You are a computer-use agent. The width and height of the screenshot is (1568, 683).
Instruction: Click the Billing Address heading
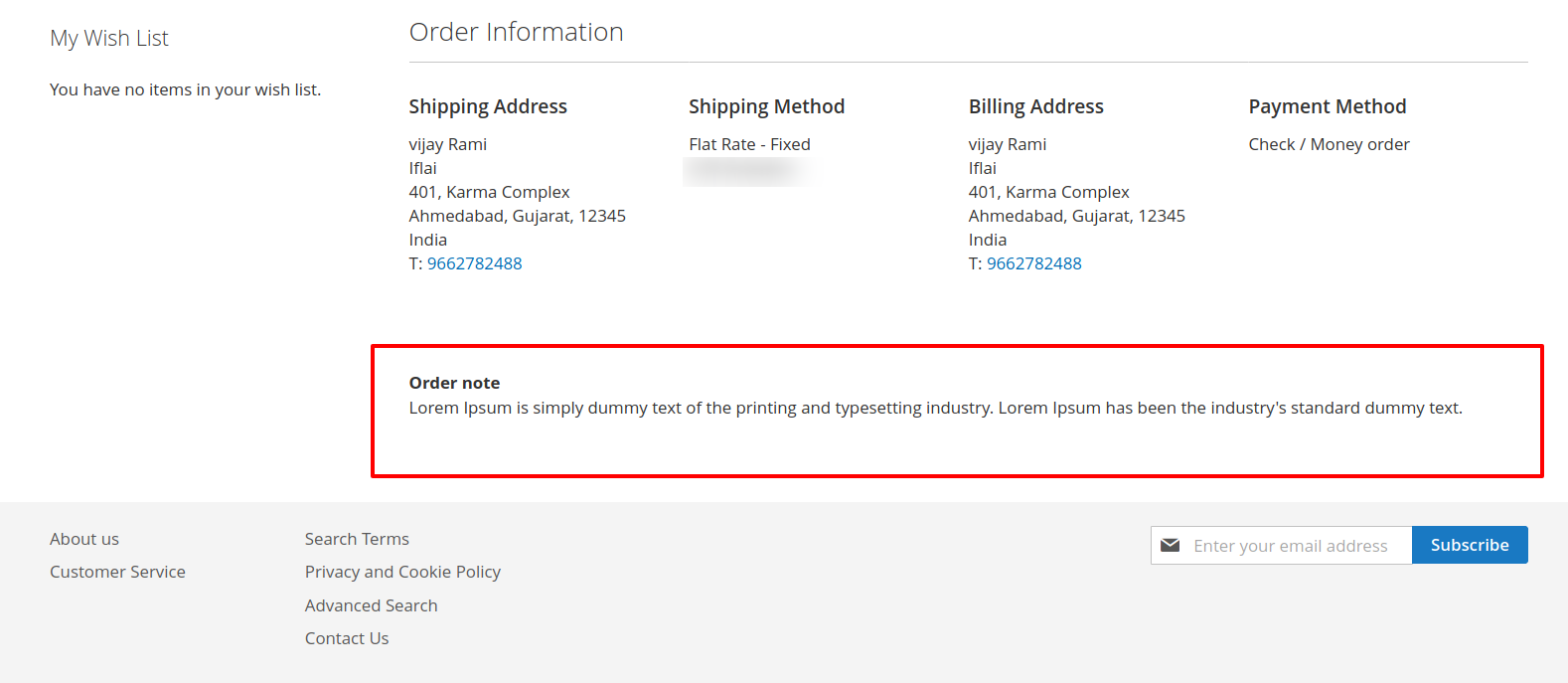click(1036, 106)
